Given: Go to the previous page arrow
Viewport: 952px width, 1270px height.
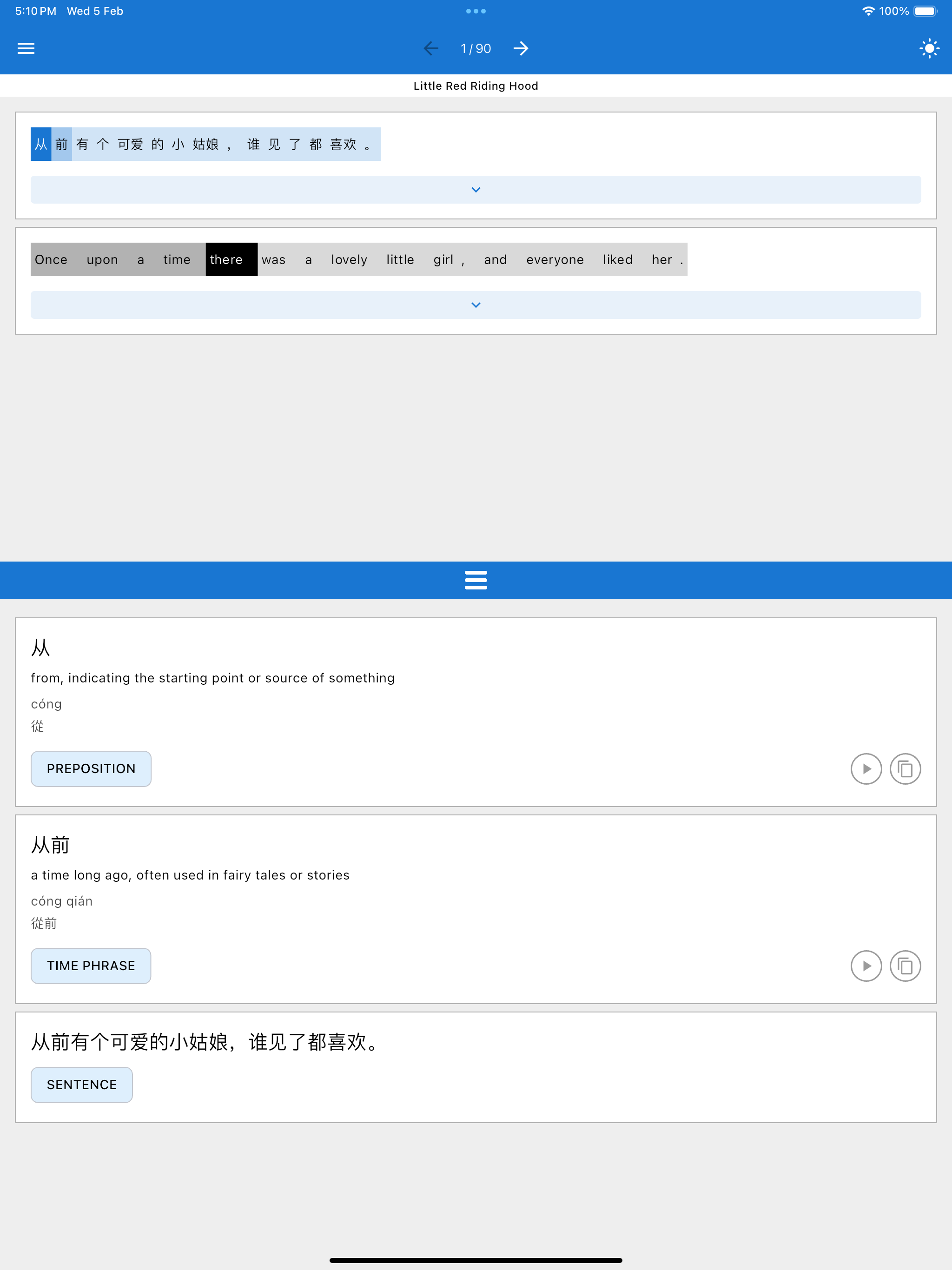Looking at the screenshot, I should coord(431,48).
